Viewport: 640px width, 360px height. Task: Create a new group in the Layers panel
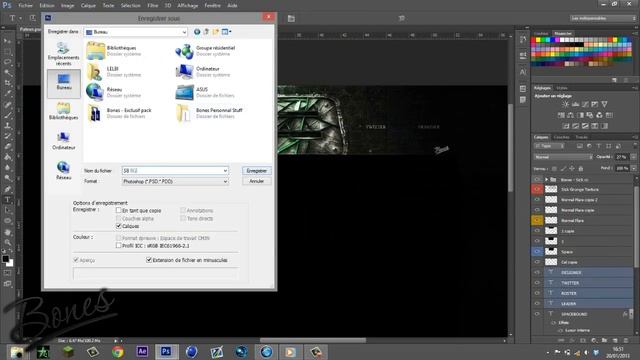tap(604, 340)
